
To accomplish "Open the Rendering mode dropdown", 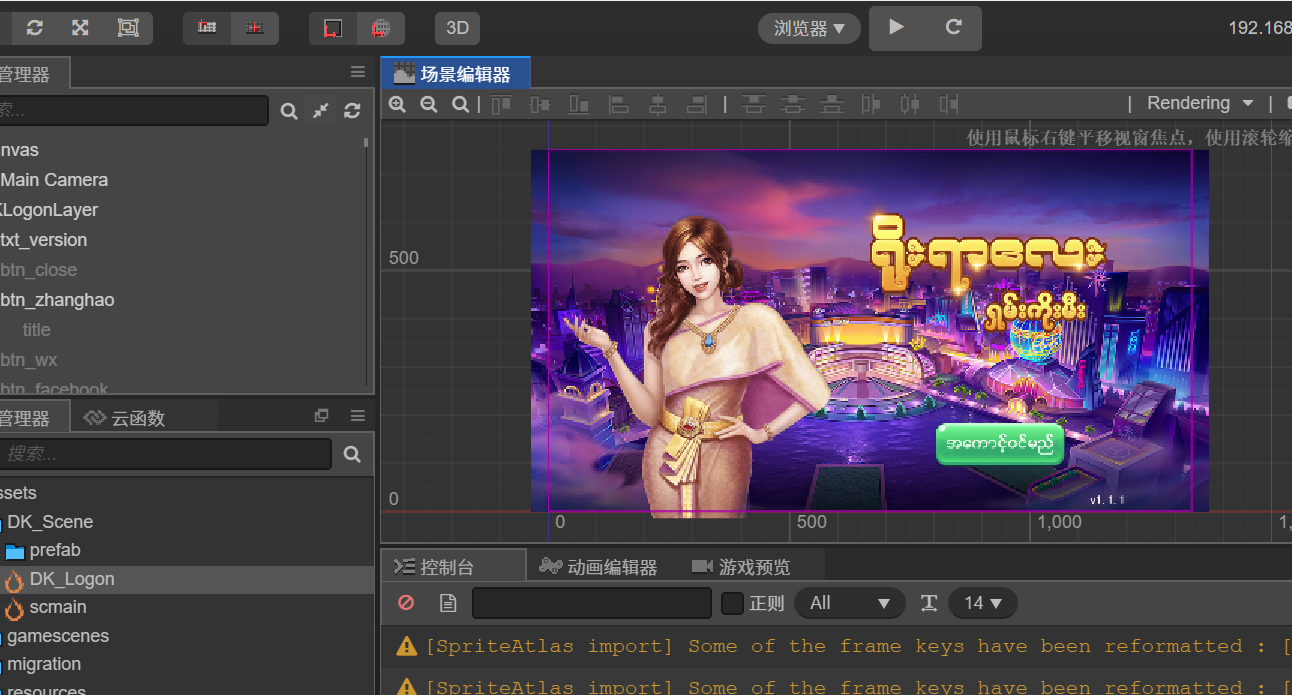I will click(x=1200, y=104).
